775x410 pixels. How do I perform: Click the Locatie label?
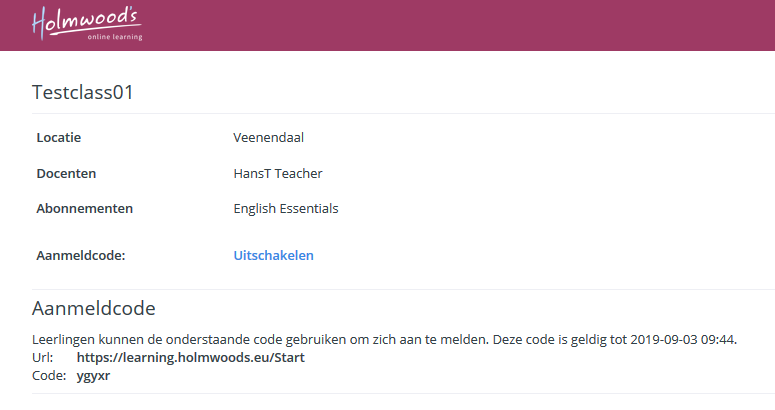59,137
